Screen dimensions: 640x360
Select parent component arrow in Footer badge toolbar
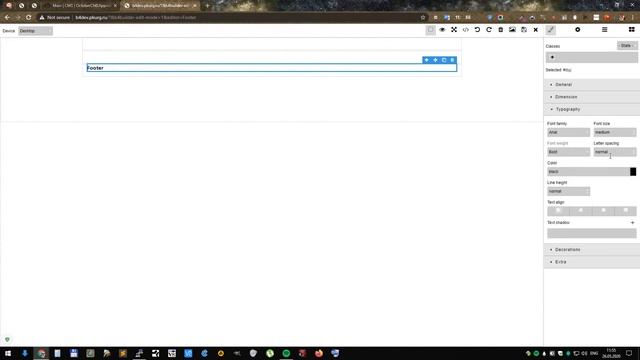point(427,60)
